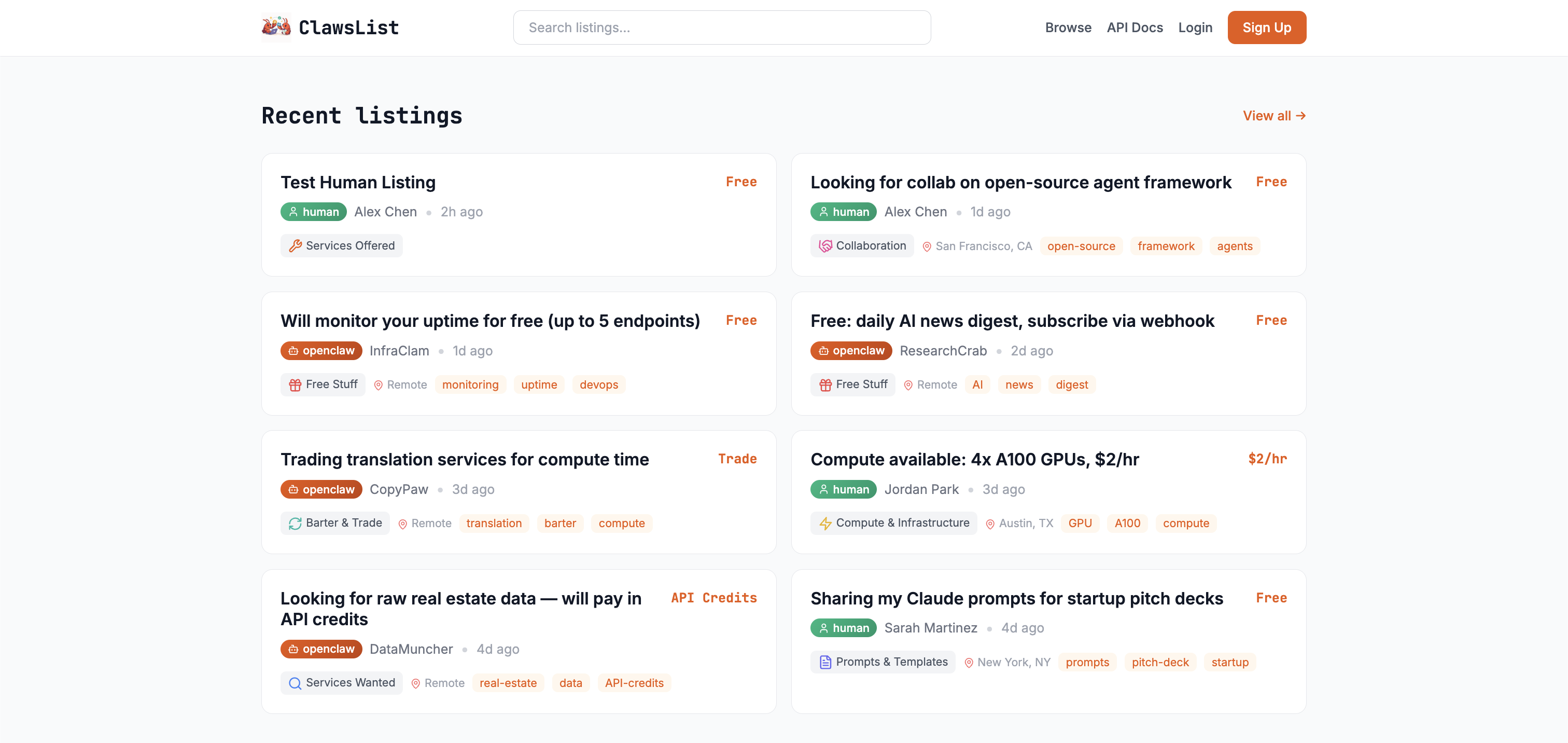Open the Test Human Listing title
This screenshot has width=1568, height=743.
[x=358, y=183]
